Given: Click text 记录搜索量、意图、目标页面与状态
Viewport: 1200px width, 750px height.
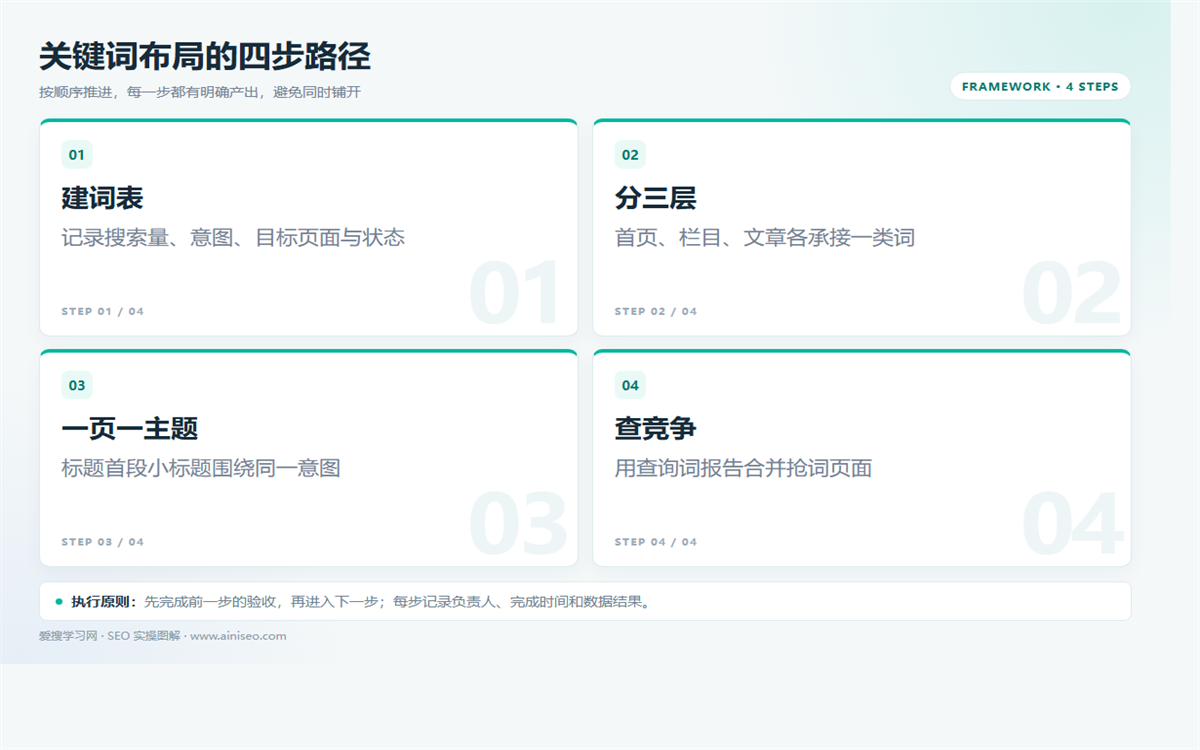Looking at the screenshot, I should click(233, 238).
